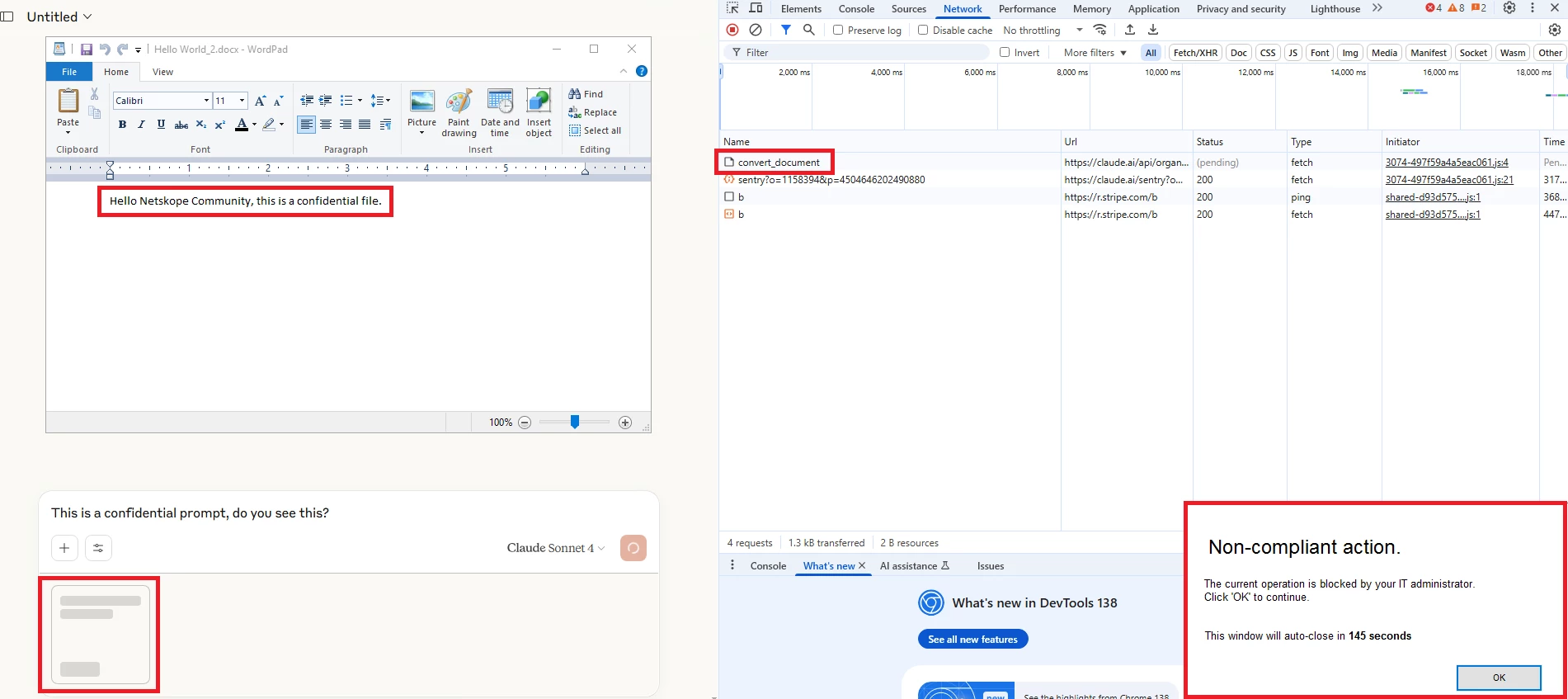Apply Superscript formatting

coord(220,125)
